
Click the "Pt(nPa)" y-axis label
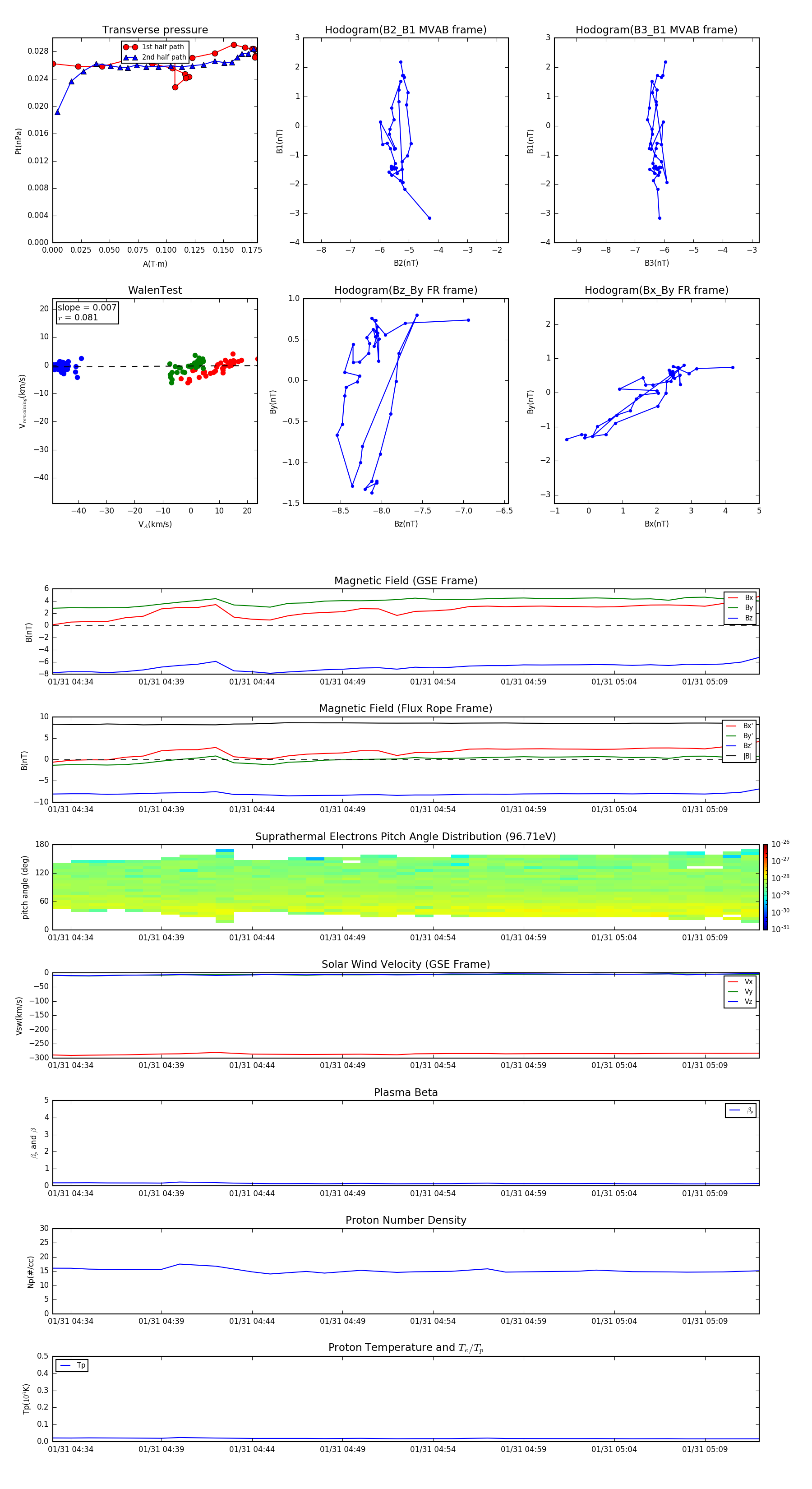[x=18, y=140]
